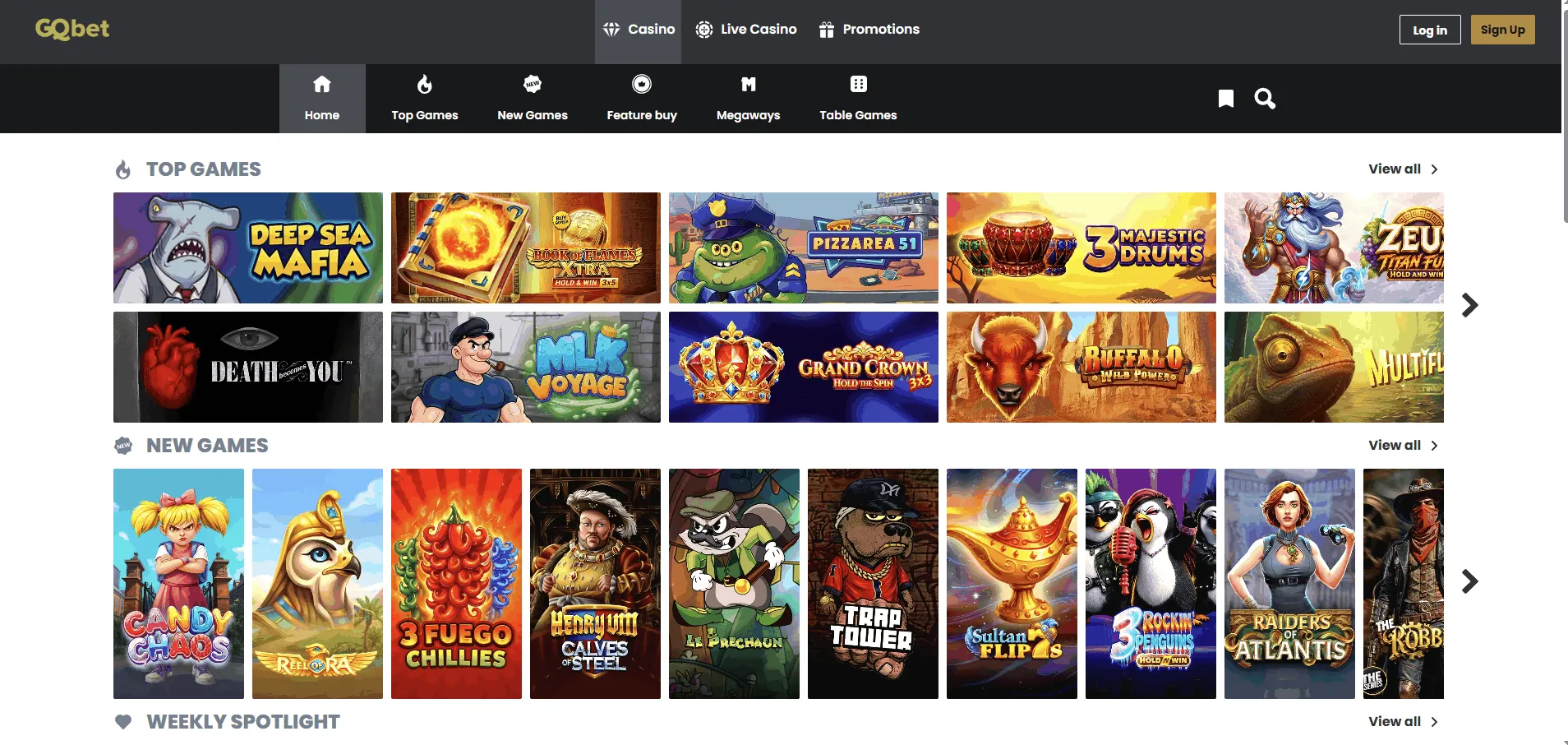Open Henry VIII Calves of Steel game
This screenshot has width=1568, height=745.
click(x=595, y=584)
